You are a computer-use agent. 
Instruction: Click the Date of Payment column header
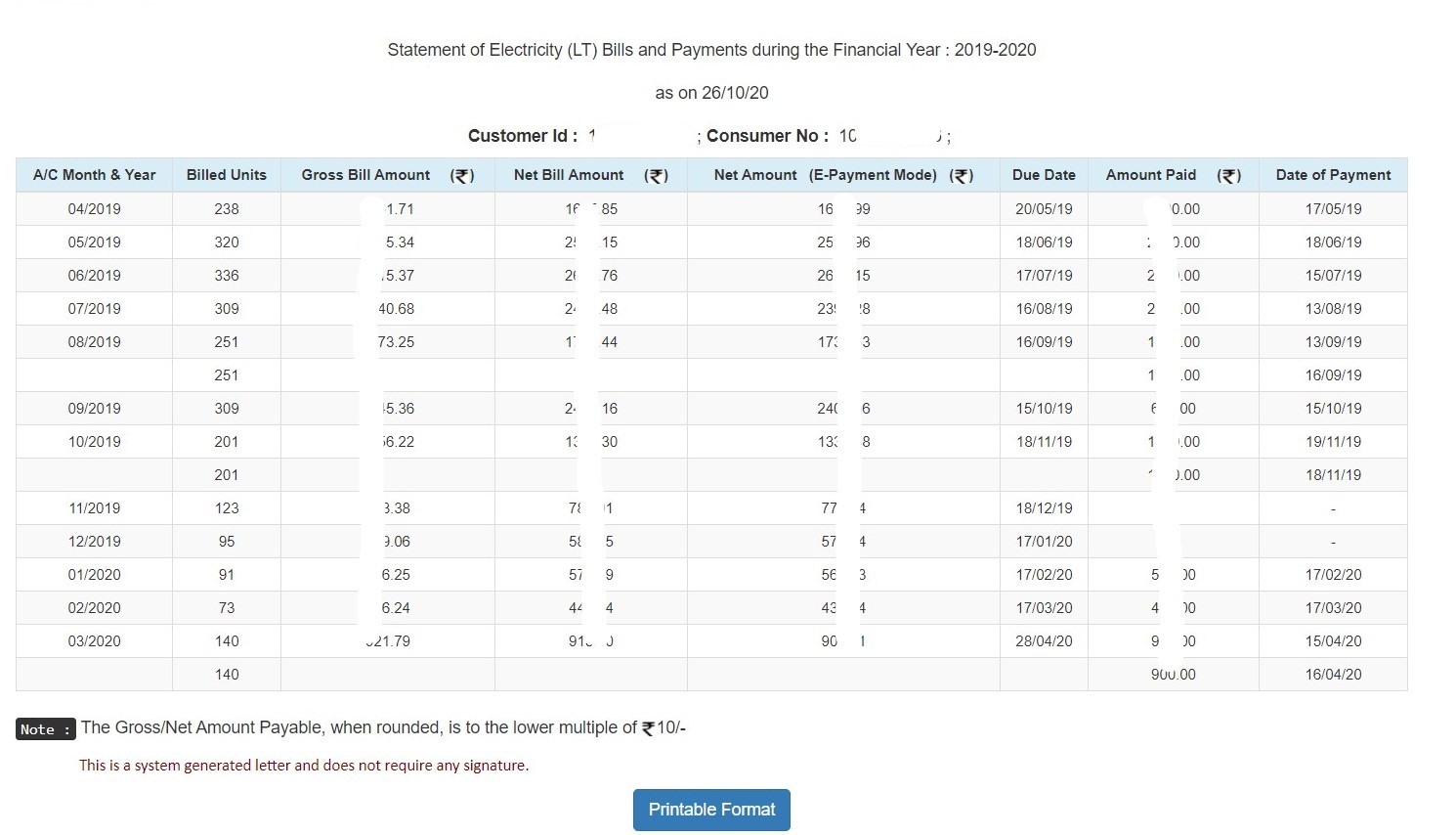click(x=1333, y=175)
